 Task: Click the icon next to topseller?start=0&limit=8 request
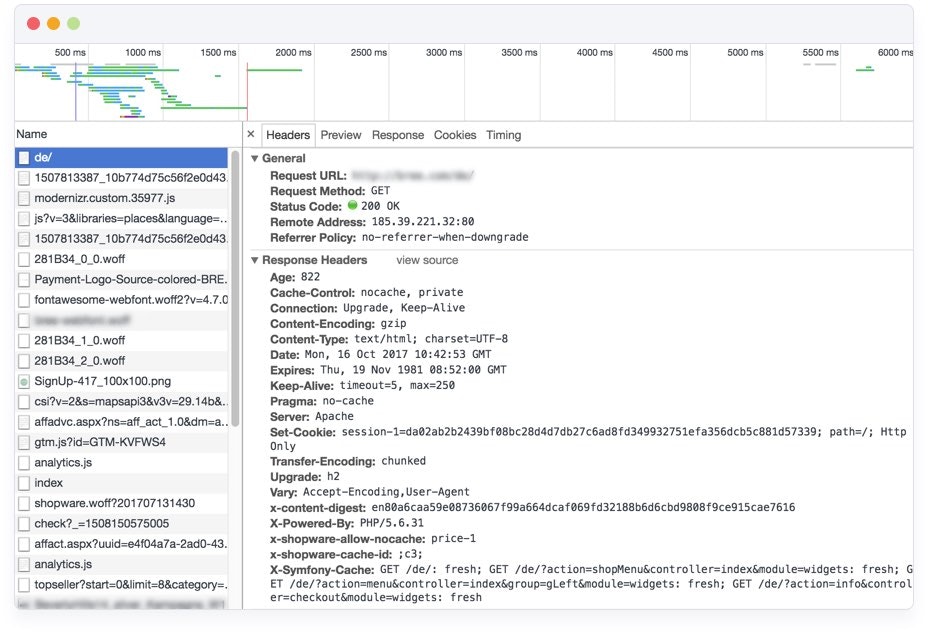23,584
